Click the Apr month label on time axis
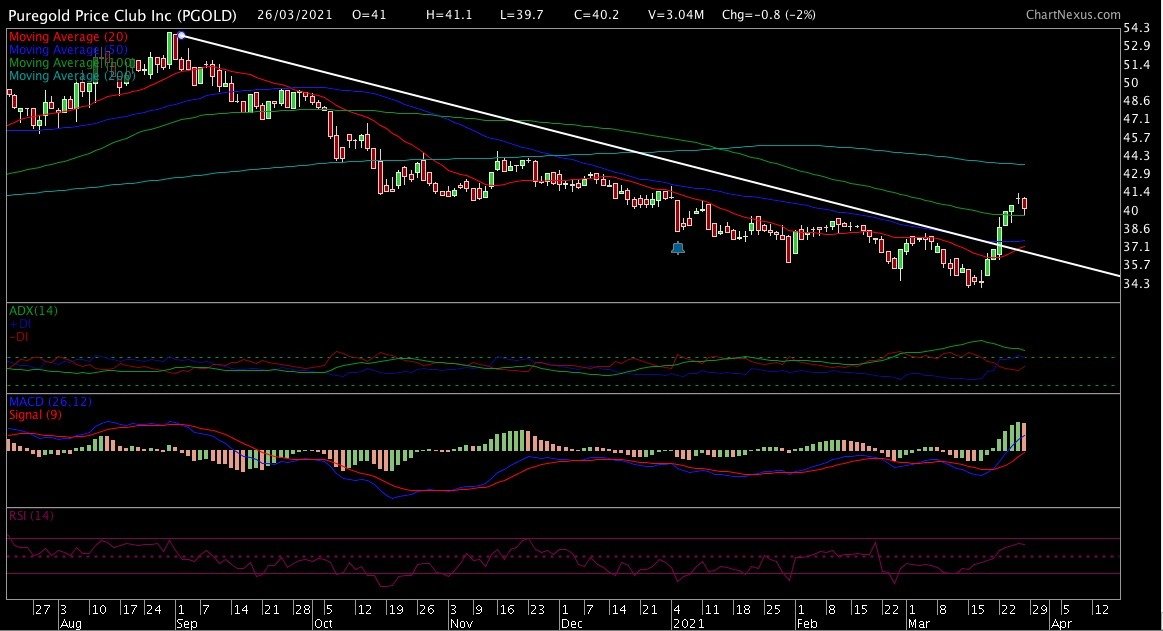This screenshot has height=631, width=1163. click(1061, 624)
